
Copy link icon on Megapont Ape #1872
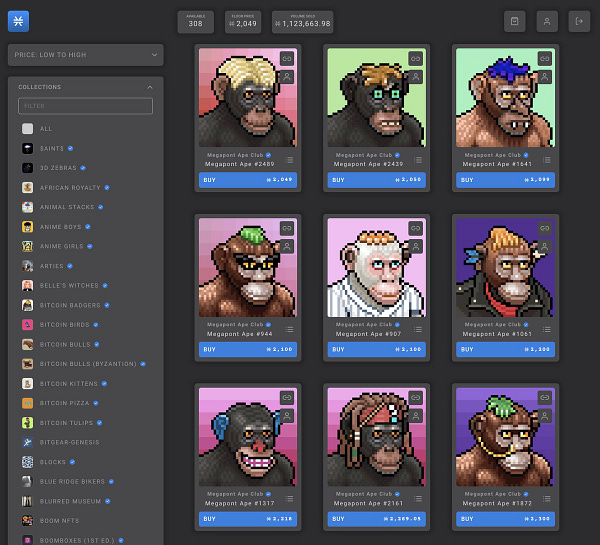[x=545, y=398]
